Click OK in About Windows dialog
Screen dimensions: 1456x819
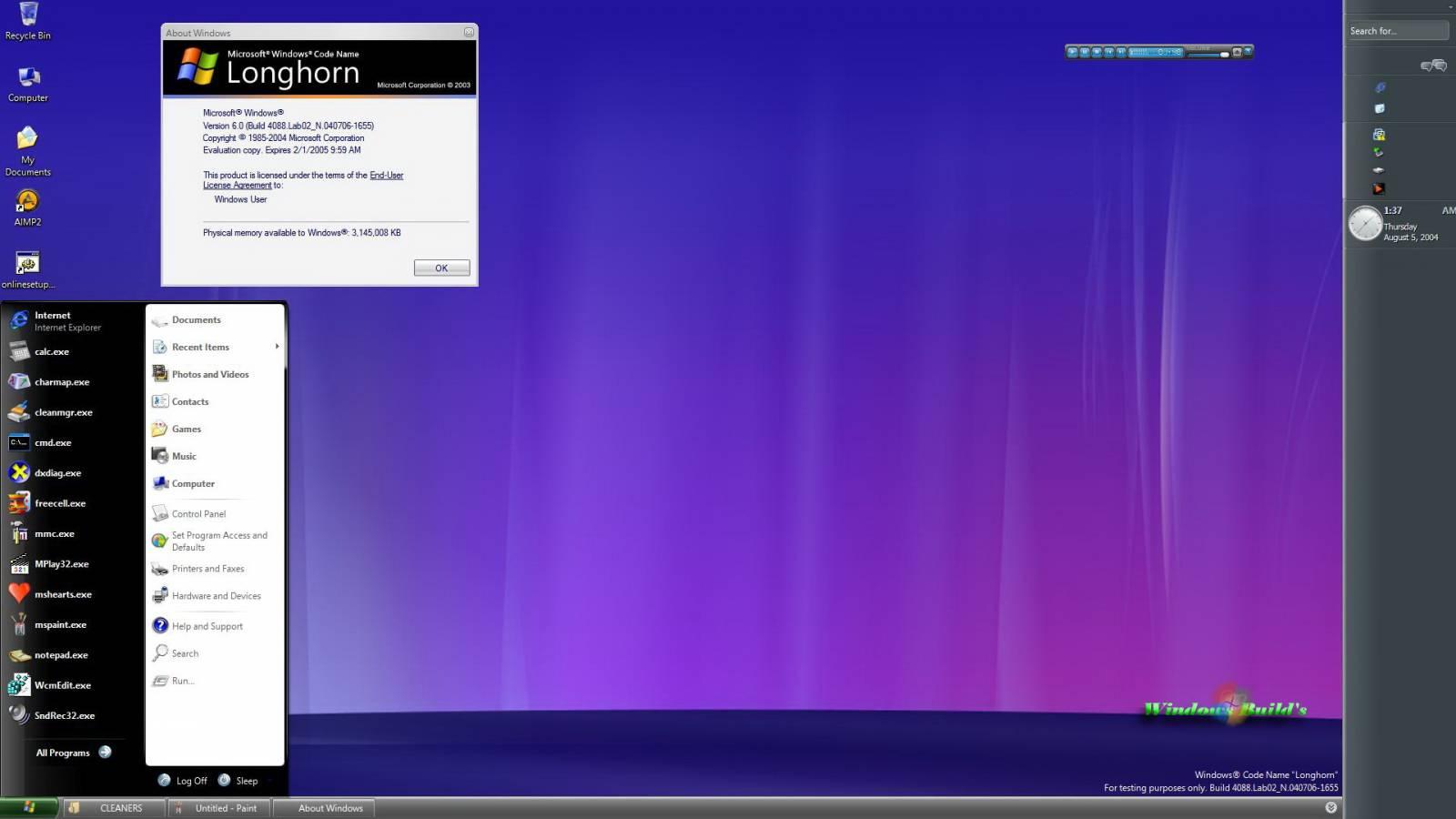[x=441, y=268]
